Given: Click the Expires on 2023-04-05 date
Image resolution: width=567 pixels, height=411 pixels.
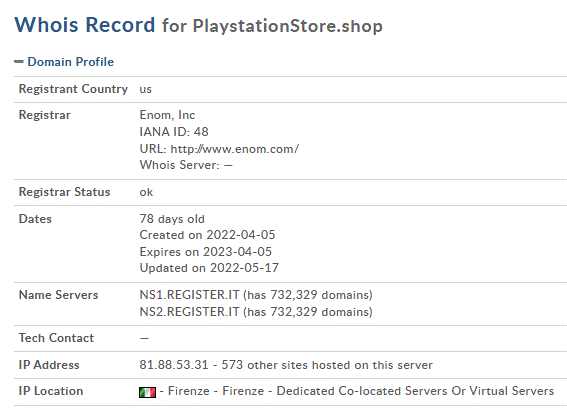Looking at the screenshot, I should click(x=206, y=252).
